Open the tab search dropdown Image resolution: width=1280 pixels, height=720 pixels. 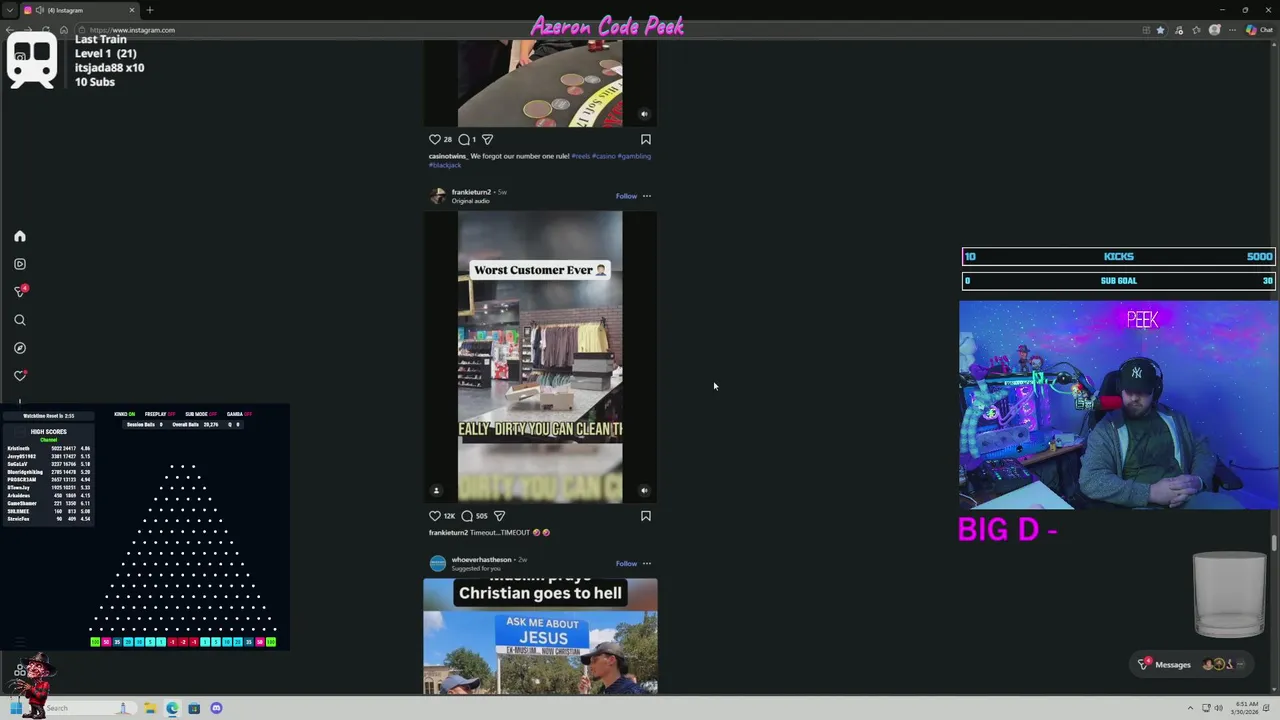(9, 10)
